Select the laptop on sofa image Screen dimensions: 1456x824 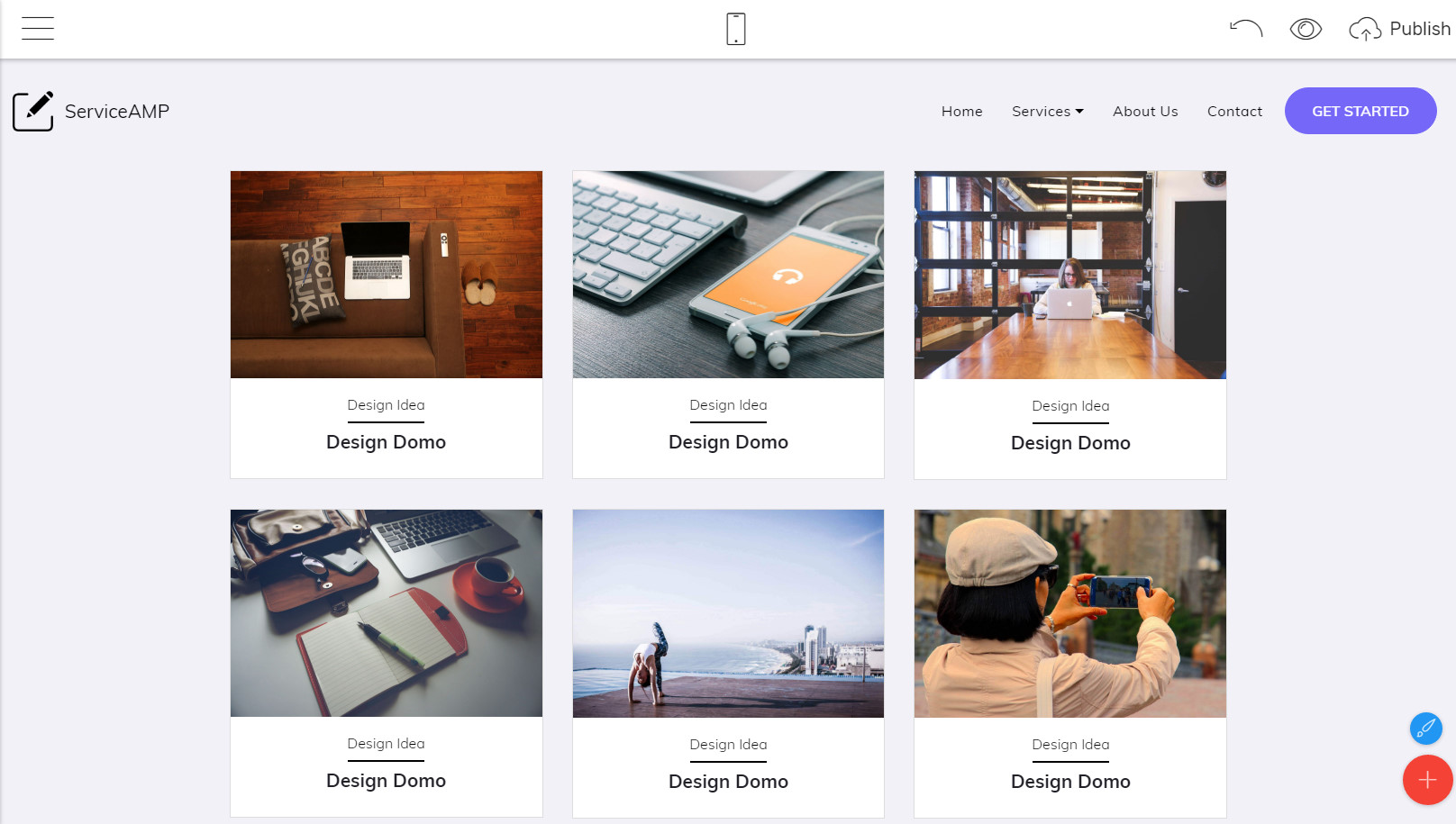pos(387,275)
